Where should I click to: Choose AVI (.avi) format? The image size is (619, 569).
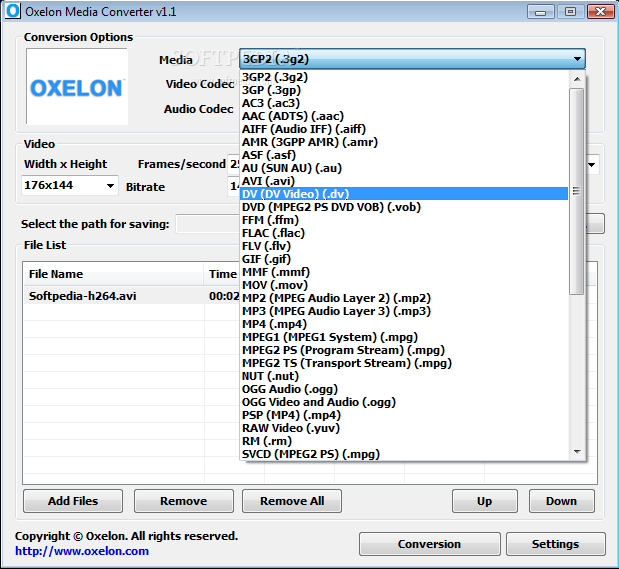pyautogui.click(x=404, y=181)
